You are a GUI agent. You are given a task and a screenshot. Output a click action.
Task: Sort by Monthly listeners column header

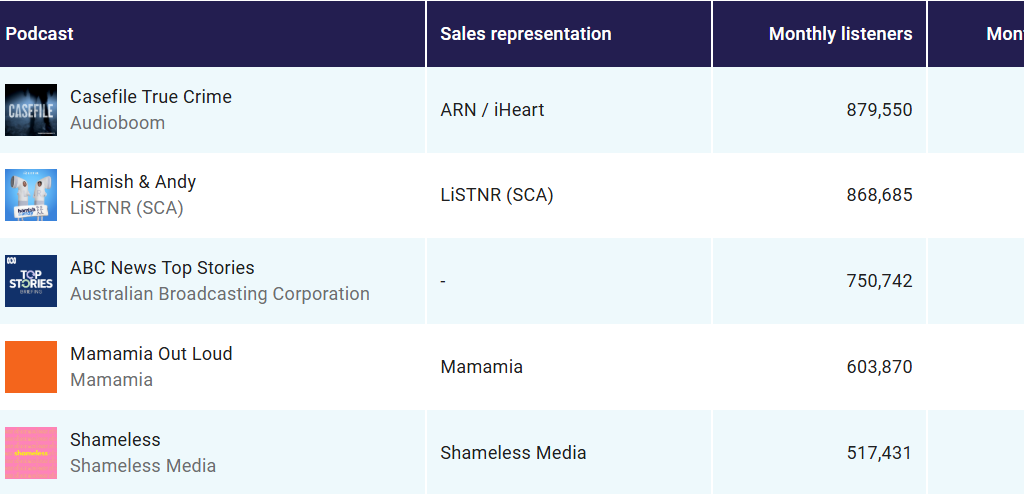(x=840, y=34)
